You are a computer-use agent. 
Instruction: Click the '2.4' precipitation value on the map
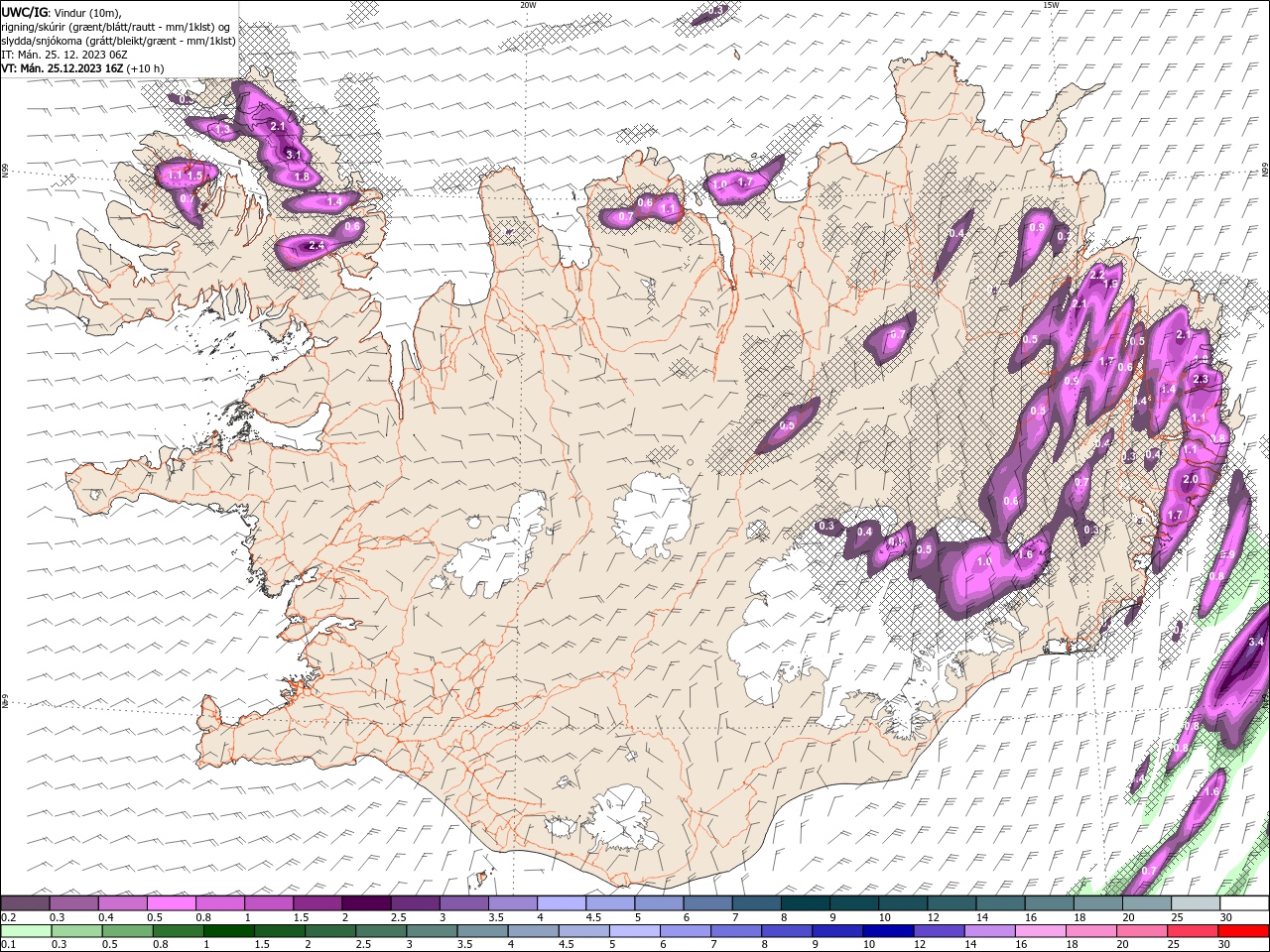pos(317,245)
